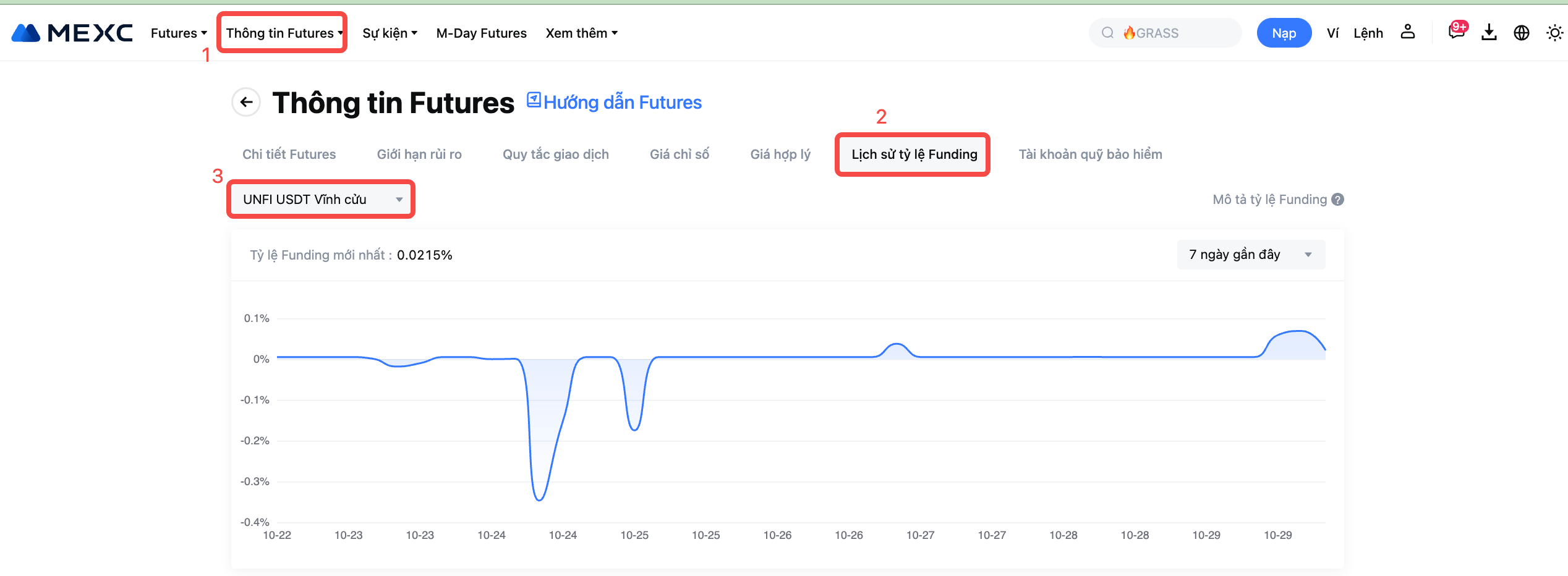Expand the UNFI USDT Vĩnh cửu dropdown
Screen dimensions: 1568x576
(321, 199)
